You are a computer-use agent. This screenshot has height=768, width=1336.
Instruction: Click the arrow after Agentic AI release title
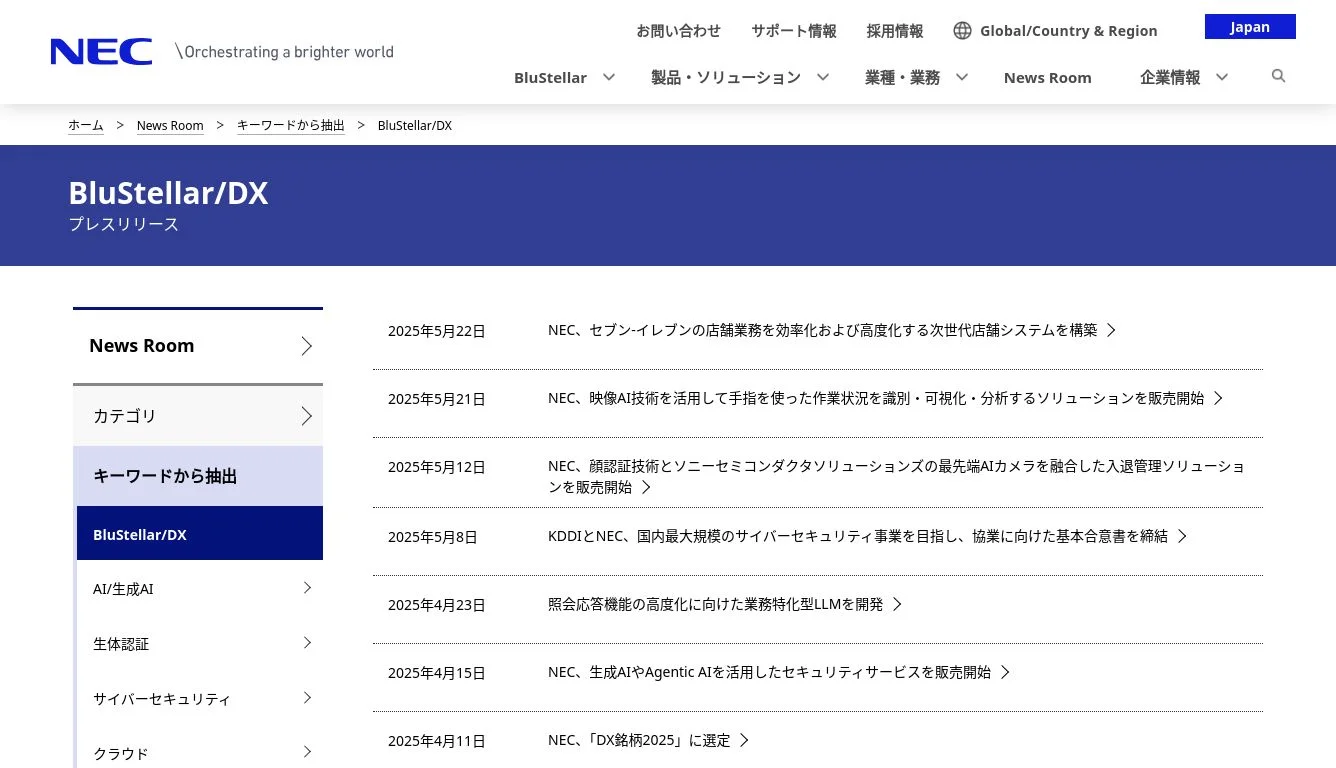tap(1005, 672)
